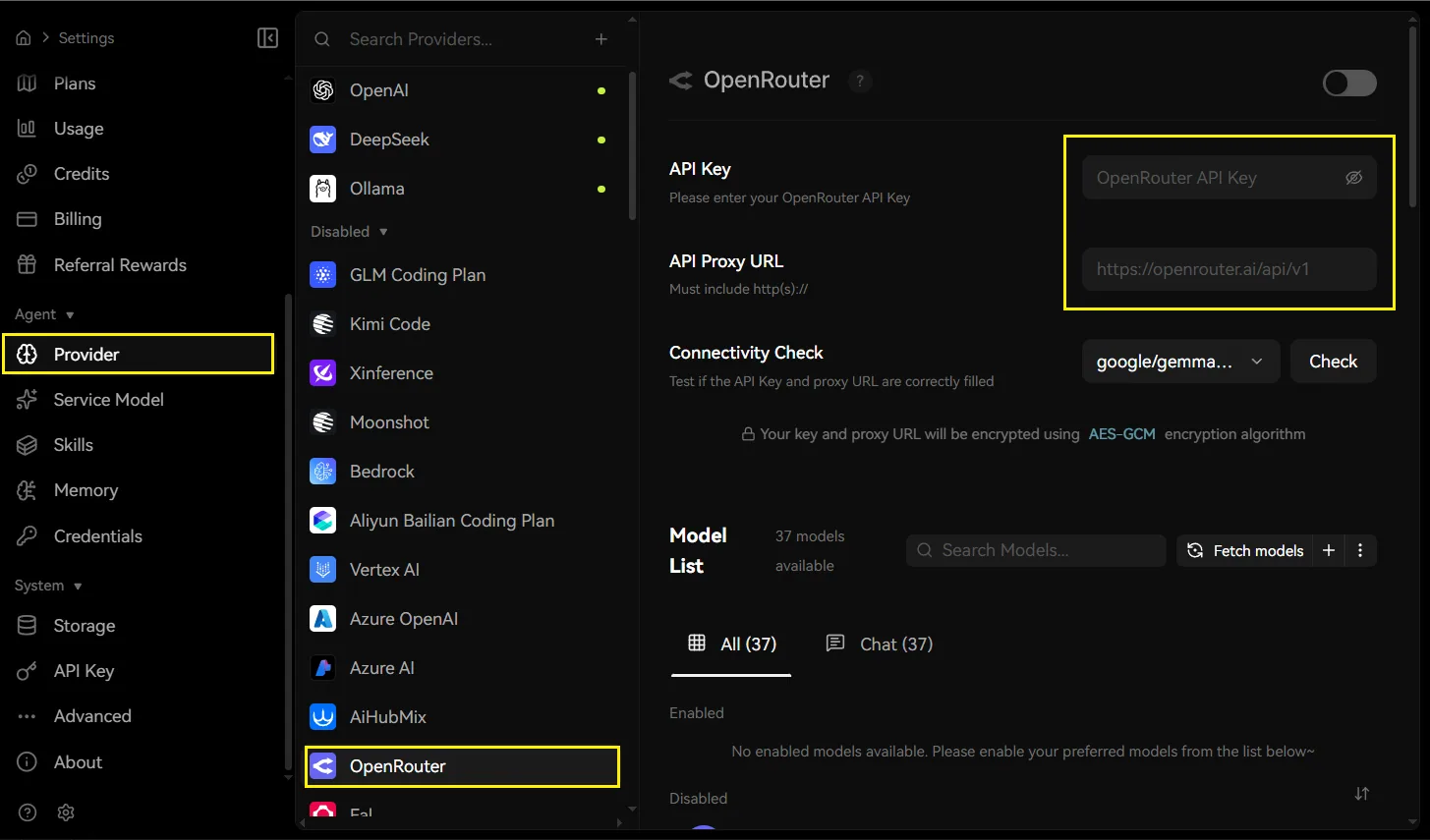Add a model with the plus button
1430x840 pixels.
(1329, 550)
